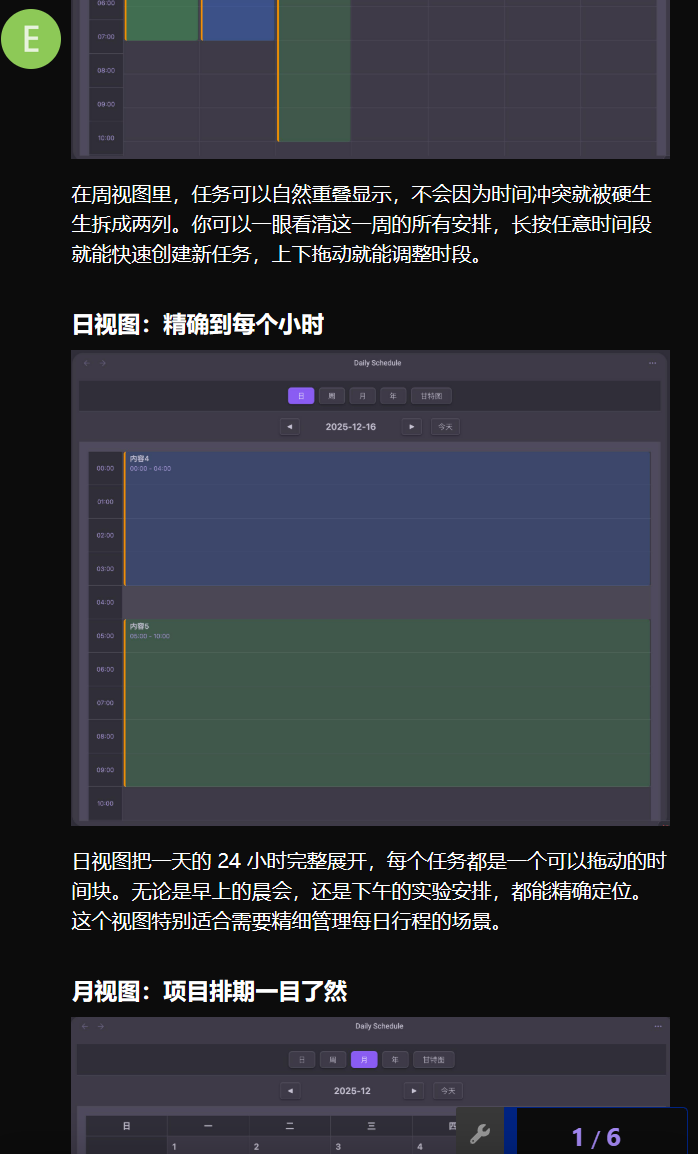Click next day arrow beside 2025-12-16
This screenshot has height=1154, width=698.
(x=411, y=427)
